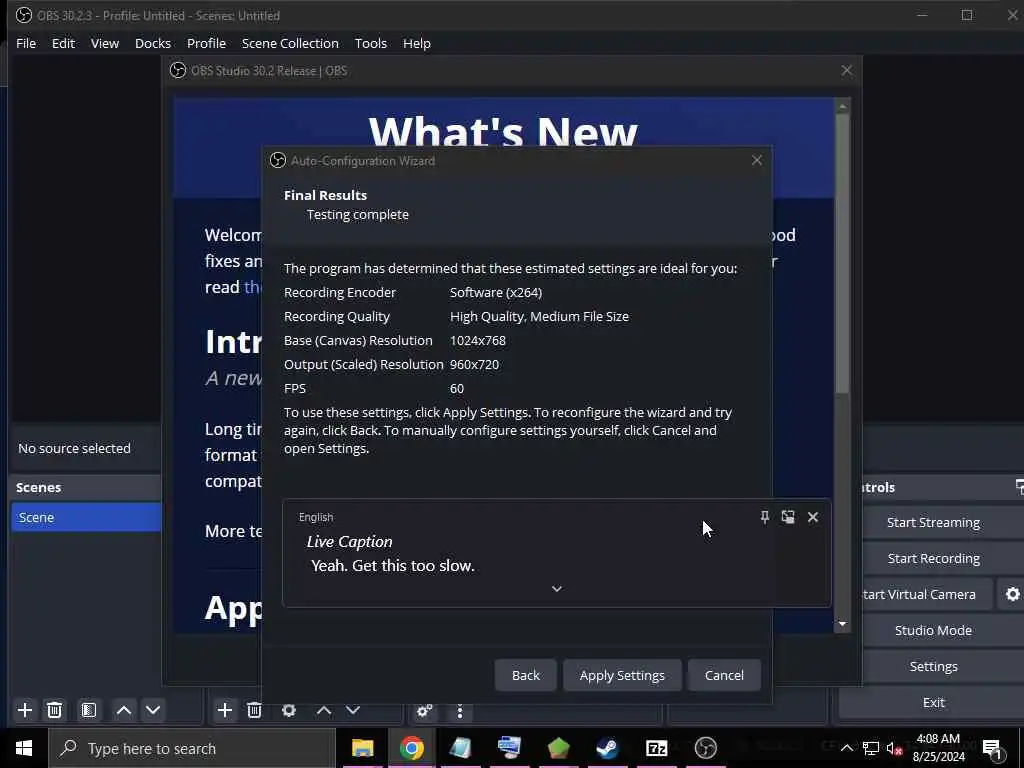Cancel the Auto-Configuration Wizard
This screenshot has width=1024, height=768.
pos(724,675)
